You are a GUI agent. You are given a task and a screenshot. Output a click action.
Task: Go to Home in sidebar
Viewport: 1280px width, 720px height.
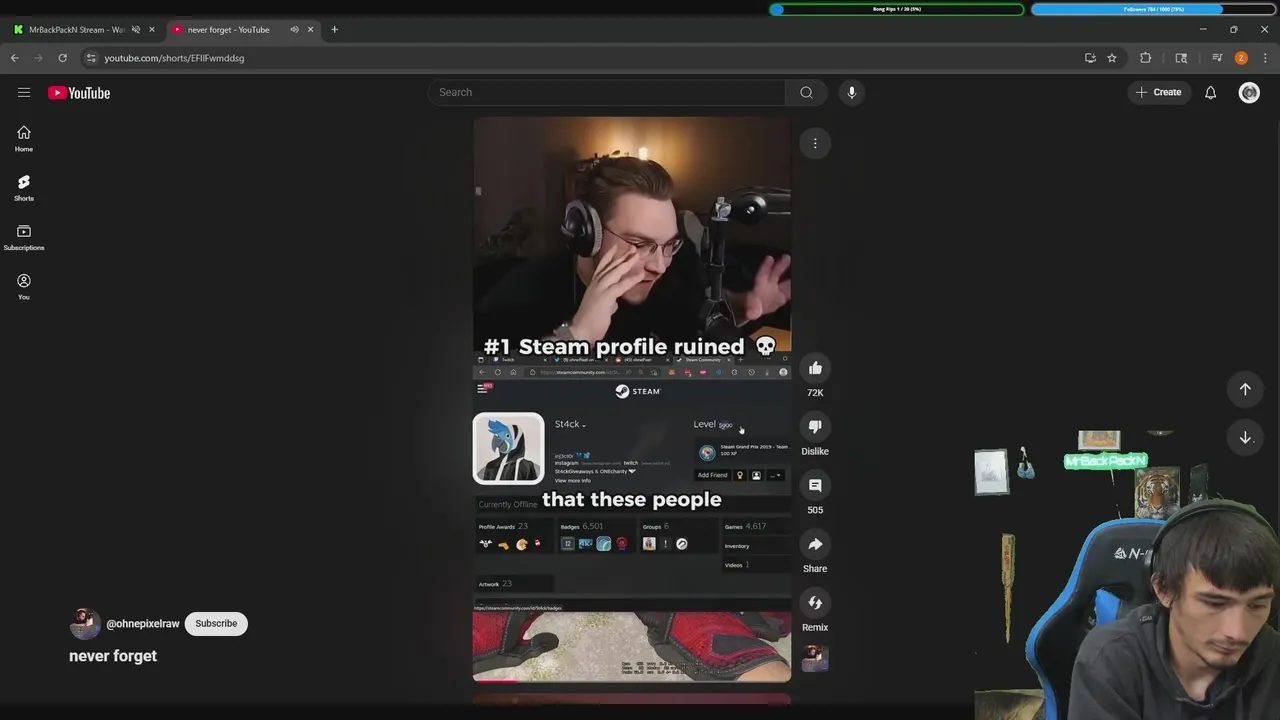pos(24,139)
